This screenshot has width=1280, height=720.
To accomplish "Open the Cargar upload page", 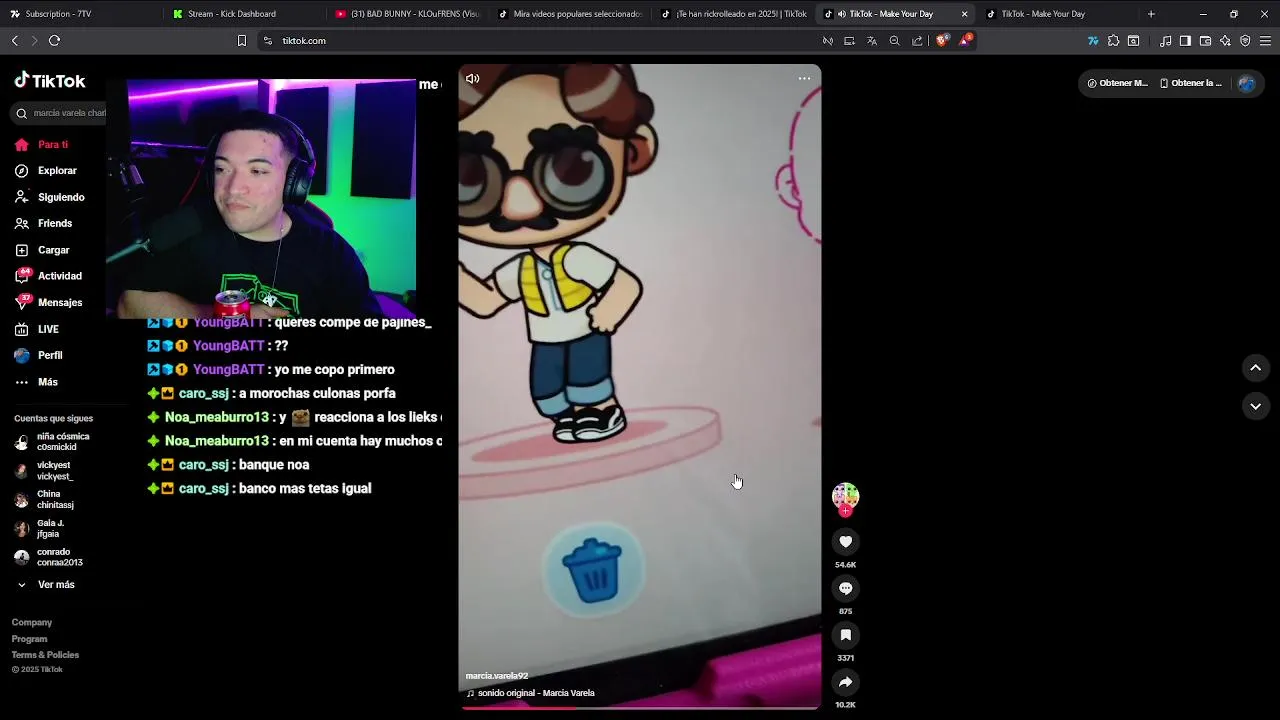I will click(42, 250).
